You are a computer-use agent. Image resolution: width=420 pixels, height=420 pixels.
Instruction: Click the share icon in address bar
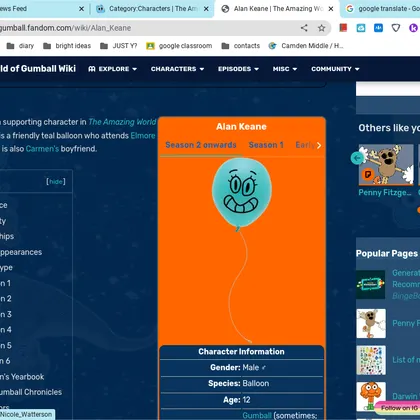point(304,28)
